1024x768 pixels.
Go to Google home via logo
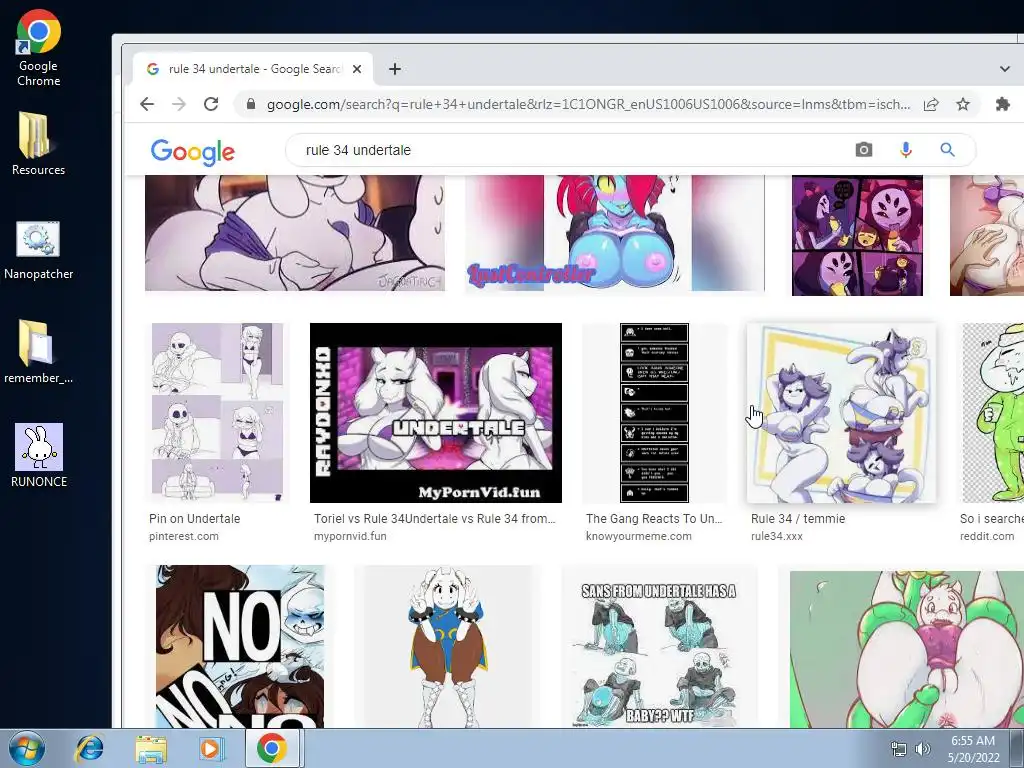coord(193,152)
